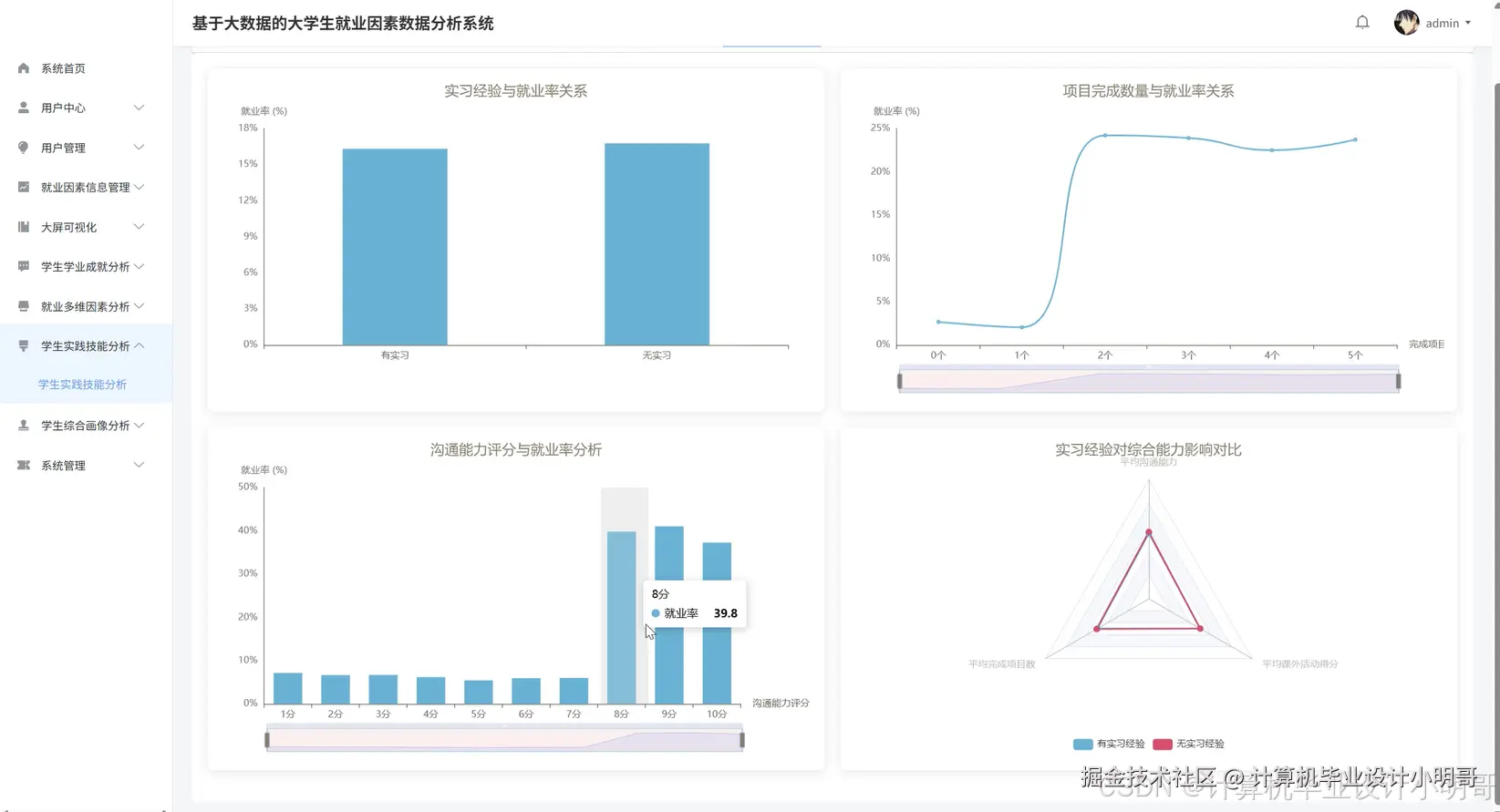
Task: Click the icon beside 就业多维因素分析
Action: pyautogui.click(x=24, y=306)
